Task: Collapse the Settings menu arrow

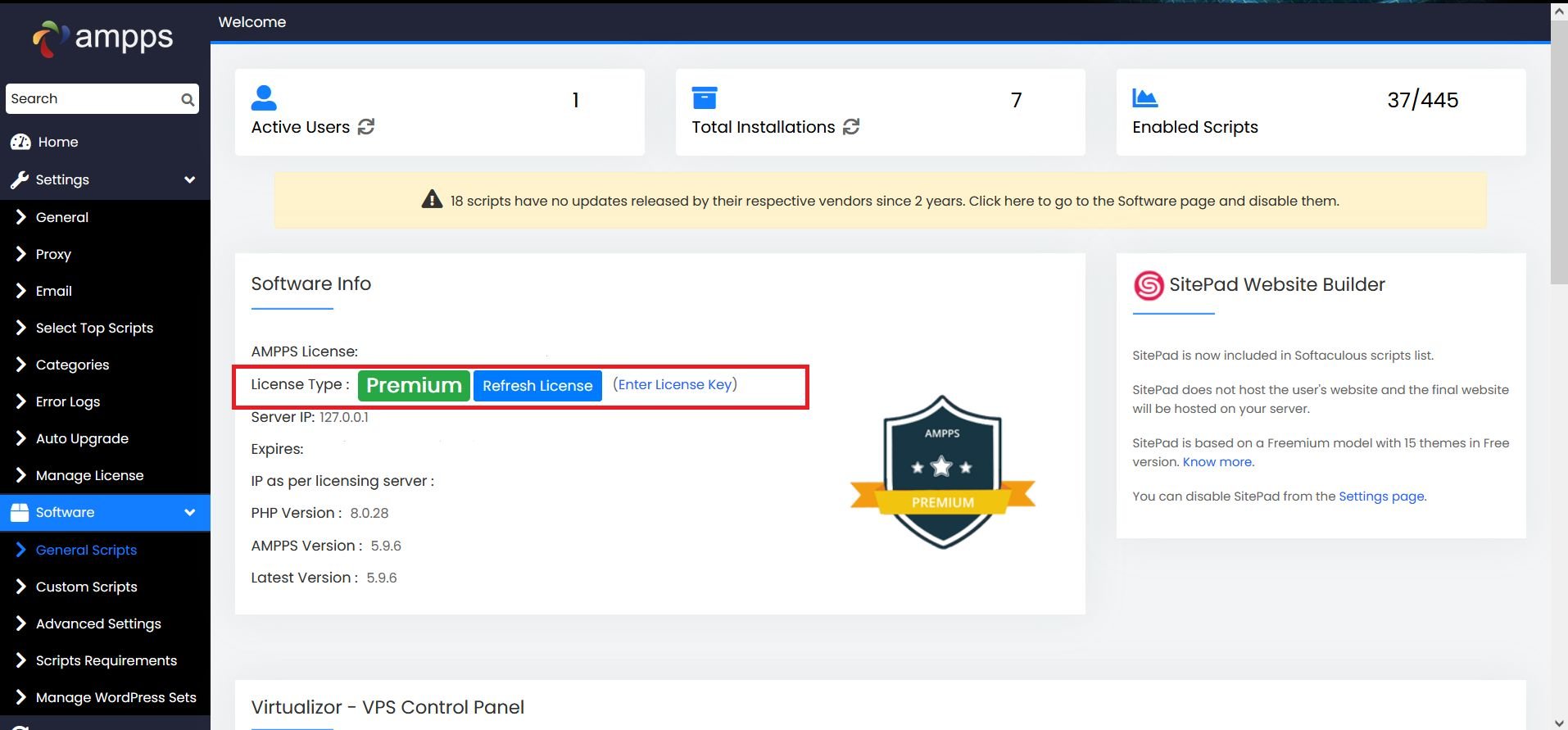Action: tap(190, 180)
